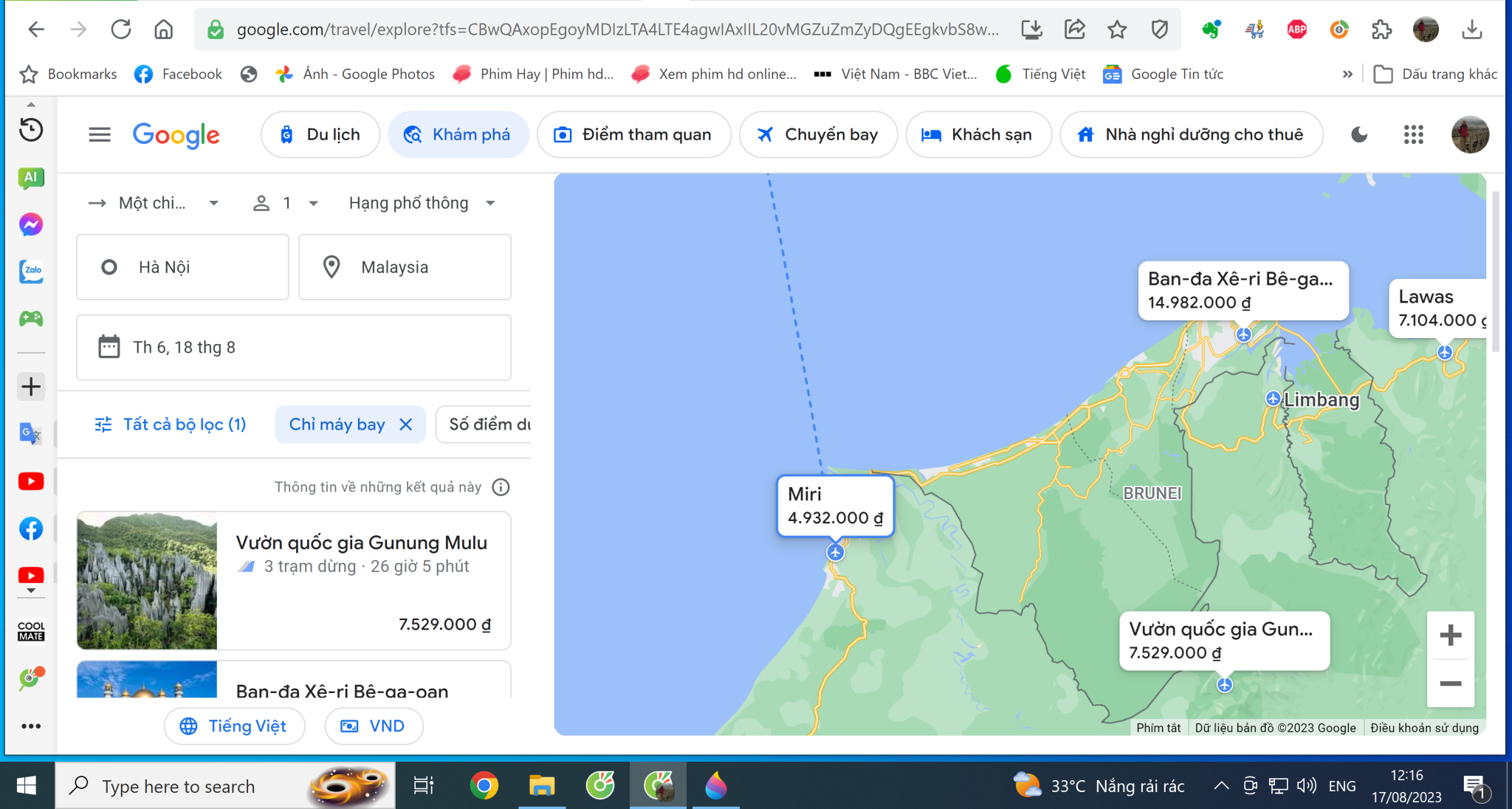Screen dimensions: 1512x809
Task: Open Cool Mate sidebar shortcut
Action: 31,631
